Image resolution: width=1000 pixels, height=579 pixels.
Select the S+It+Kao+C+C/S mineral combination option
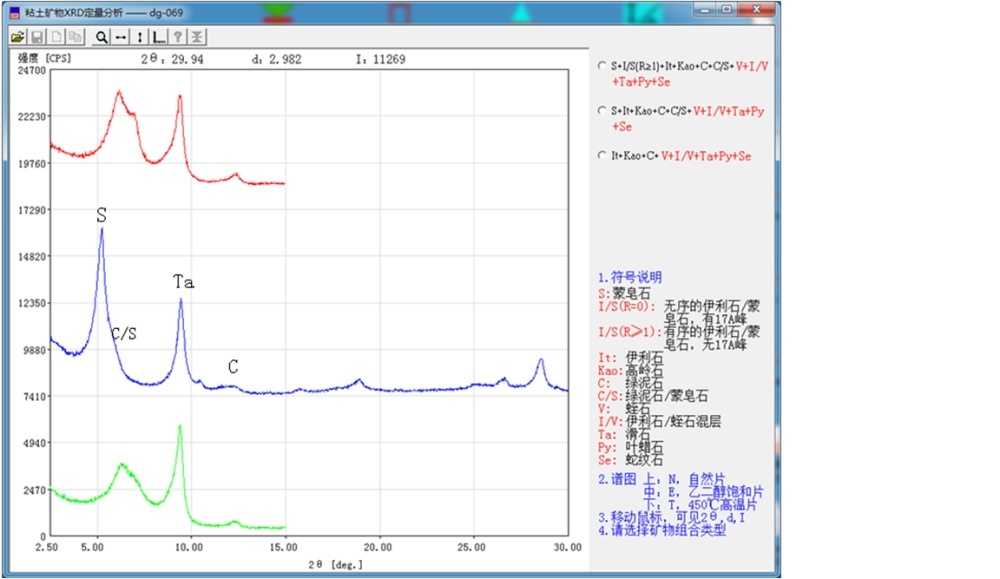(x=601, y=111)
